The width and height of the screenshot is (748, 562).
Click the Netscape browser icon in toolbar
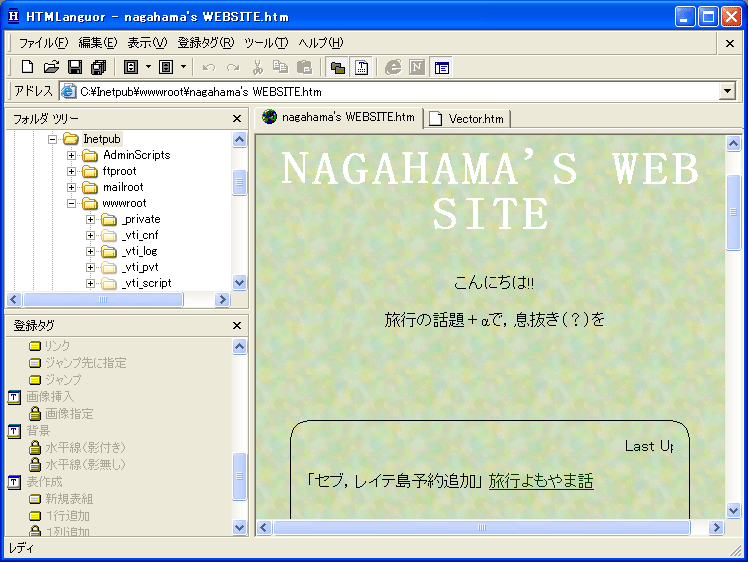pos(417,67)
